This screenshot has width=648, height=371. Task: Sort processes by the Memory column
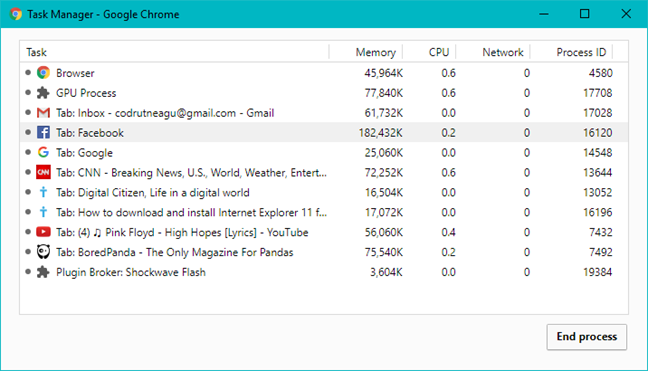[x=366, y=52]
